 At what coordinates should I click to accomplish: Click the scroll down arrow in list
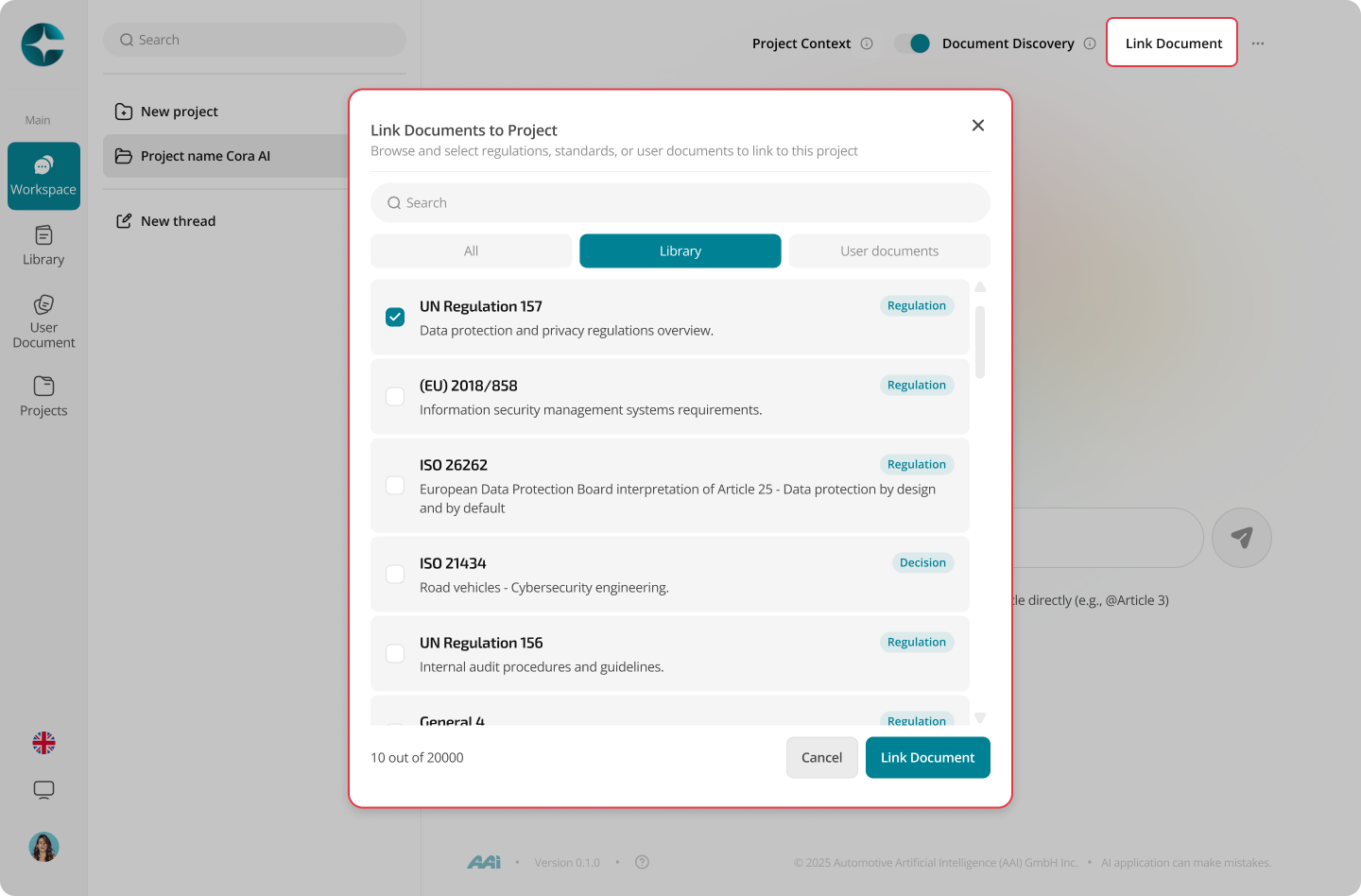pyautogui.click(x=980, y=718)
